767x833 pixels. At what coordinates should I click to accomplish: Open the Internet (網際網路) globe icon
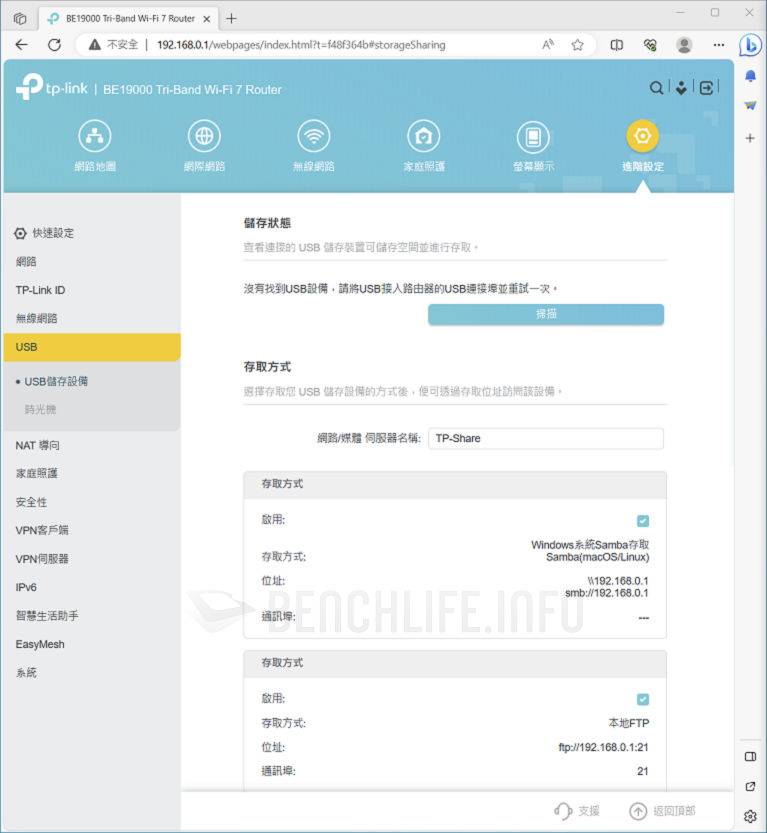point(204,136)
